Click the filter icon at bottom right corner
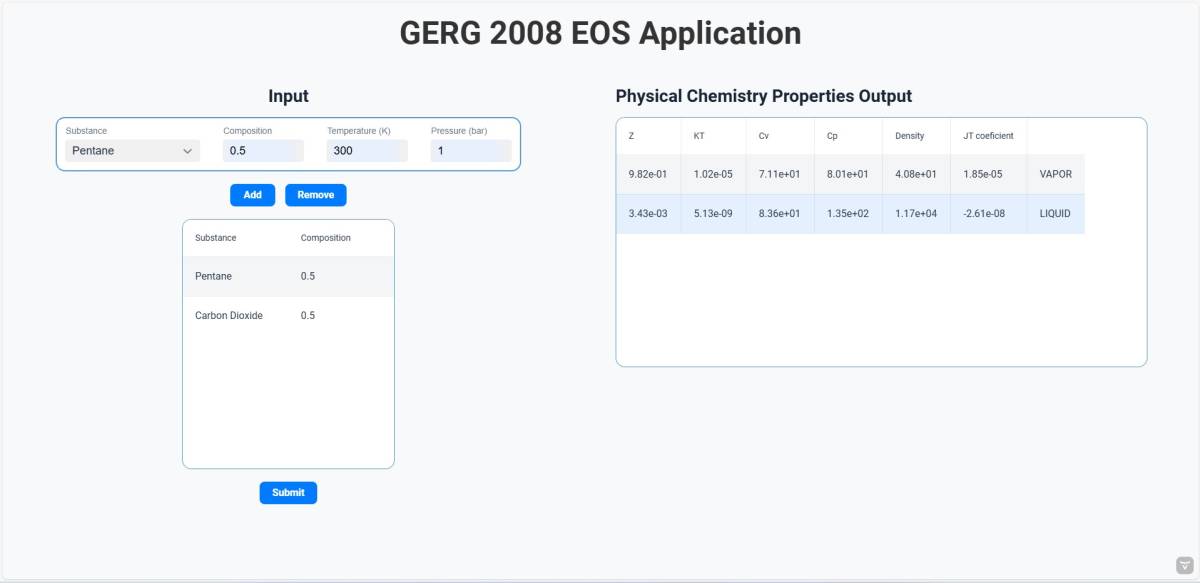The width and height of the screenshot is (1200, 583). pyautogui.click(x=1185, y=565)
